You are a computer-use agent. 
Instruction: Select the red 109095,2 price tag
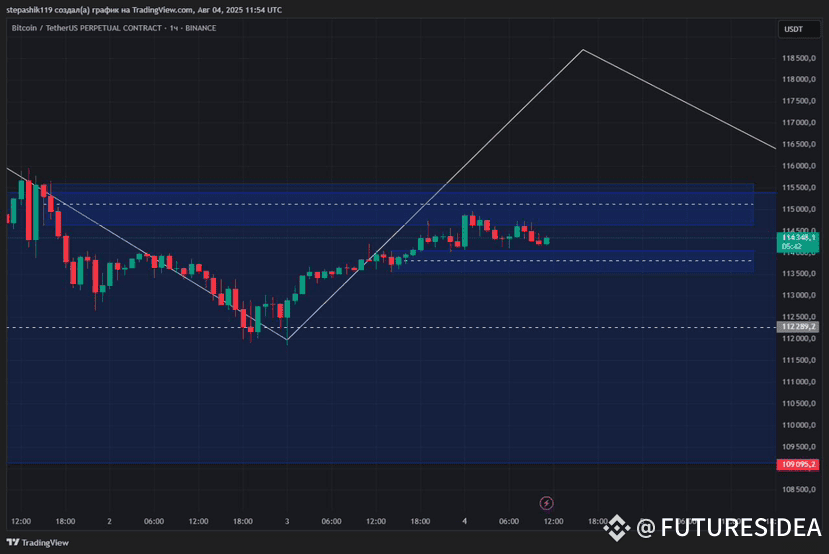click(798, 464)
